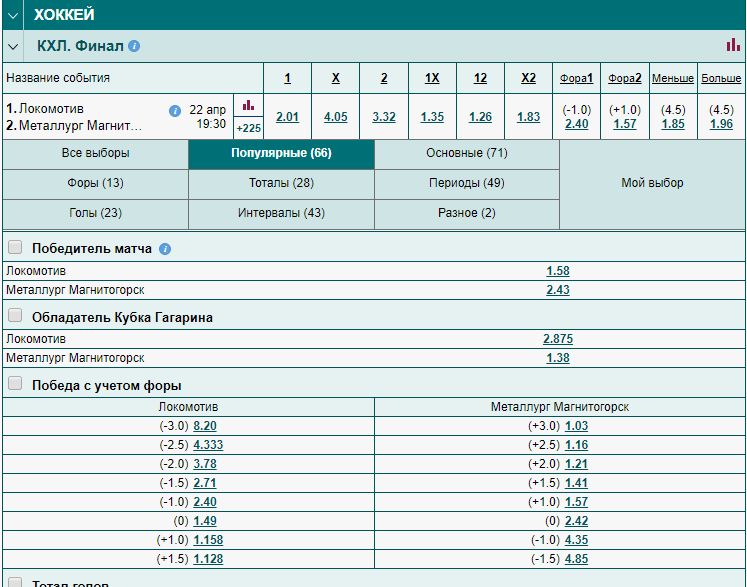This screenshot has height=587, width=747.
Task: Select draw odds 4.05
Action: pos(335,117)
